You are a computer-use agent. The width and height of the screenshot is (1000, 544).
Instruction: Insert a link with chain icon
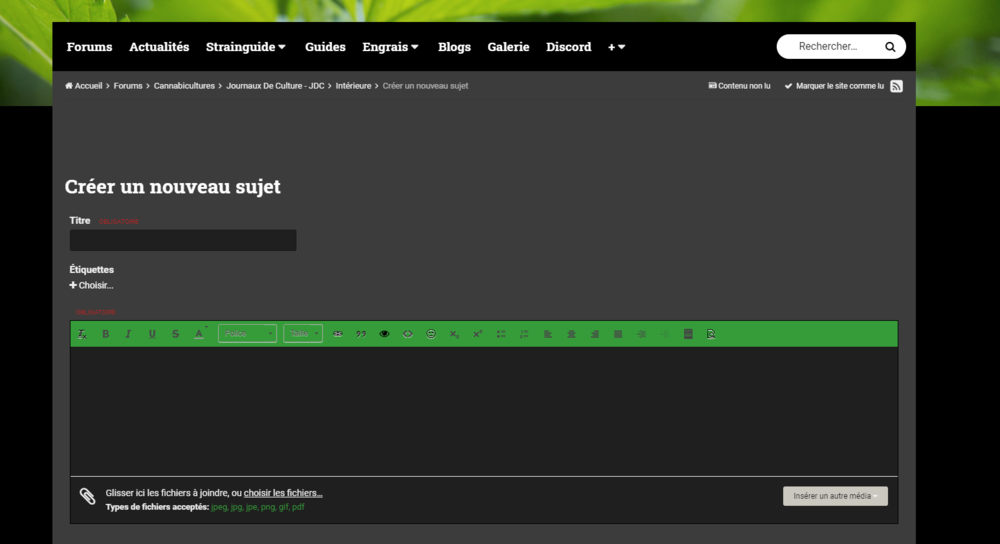337,334
